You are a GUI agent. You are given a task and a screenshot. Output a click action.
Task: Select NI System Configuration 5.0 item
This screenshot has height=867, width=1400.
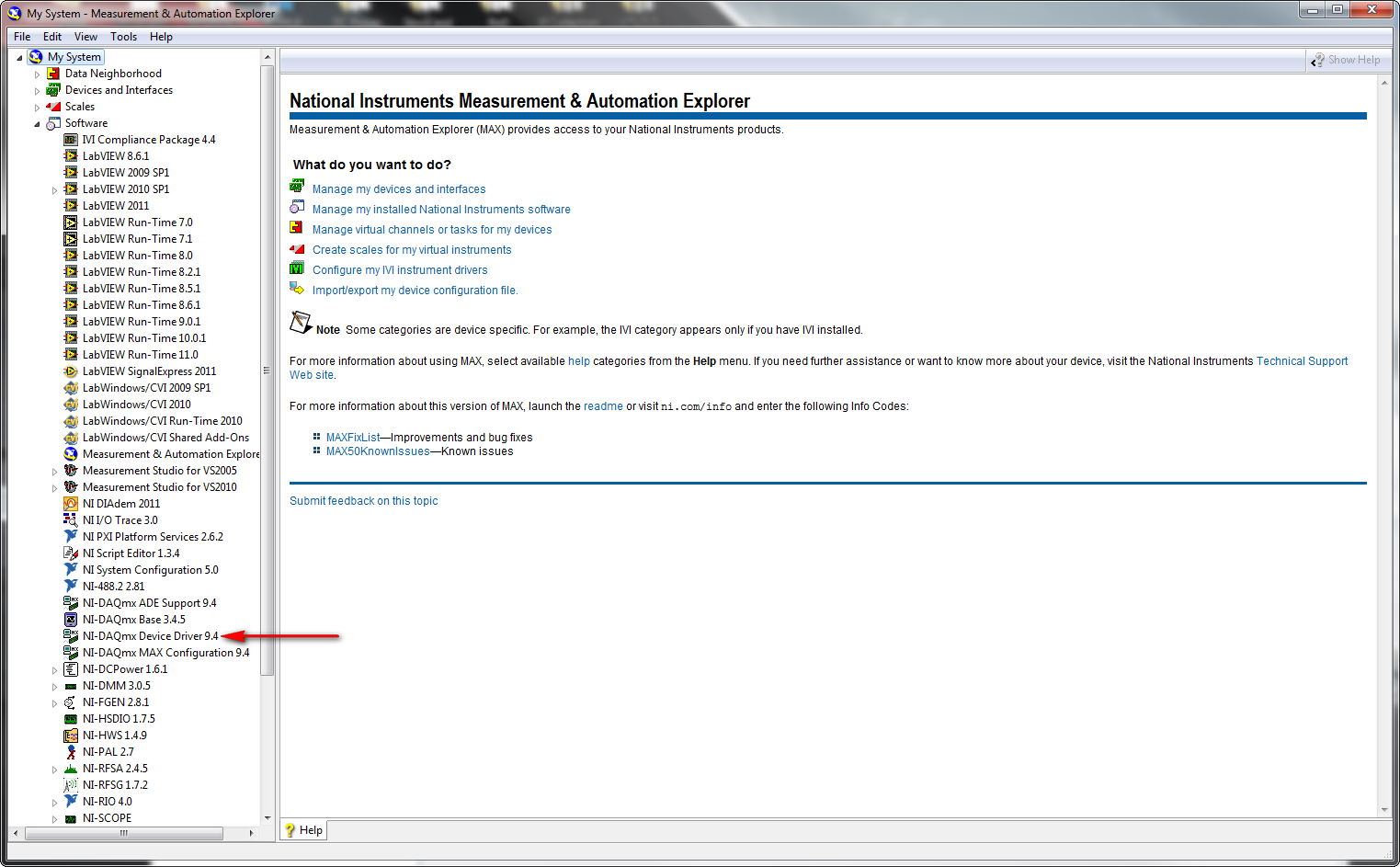151,570
